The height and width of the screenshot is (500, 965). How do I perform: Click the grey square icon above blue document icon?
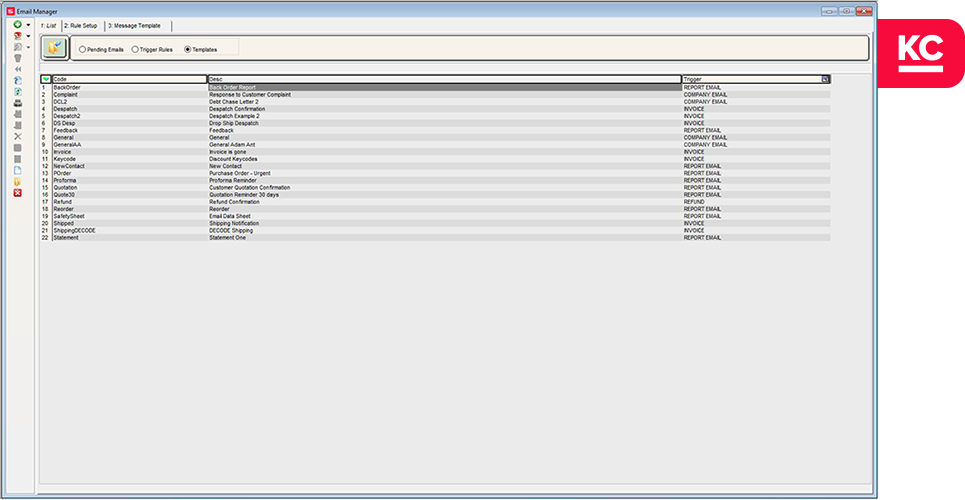[18, 159]
